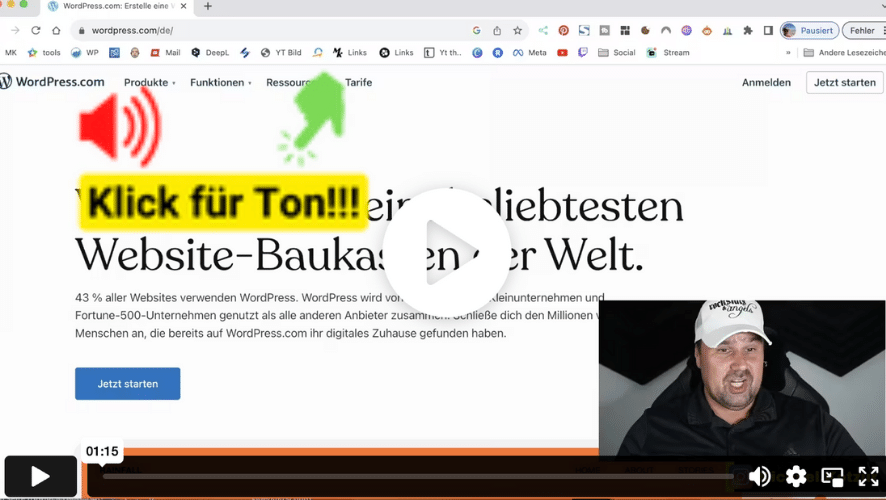Expand the Andere Lesezeichen folder
Viewport: 886px width, 500px height.
pos(844,53)
